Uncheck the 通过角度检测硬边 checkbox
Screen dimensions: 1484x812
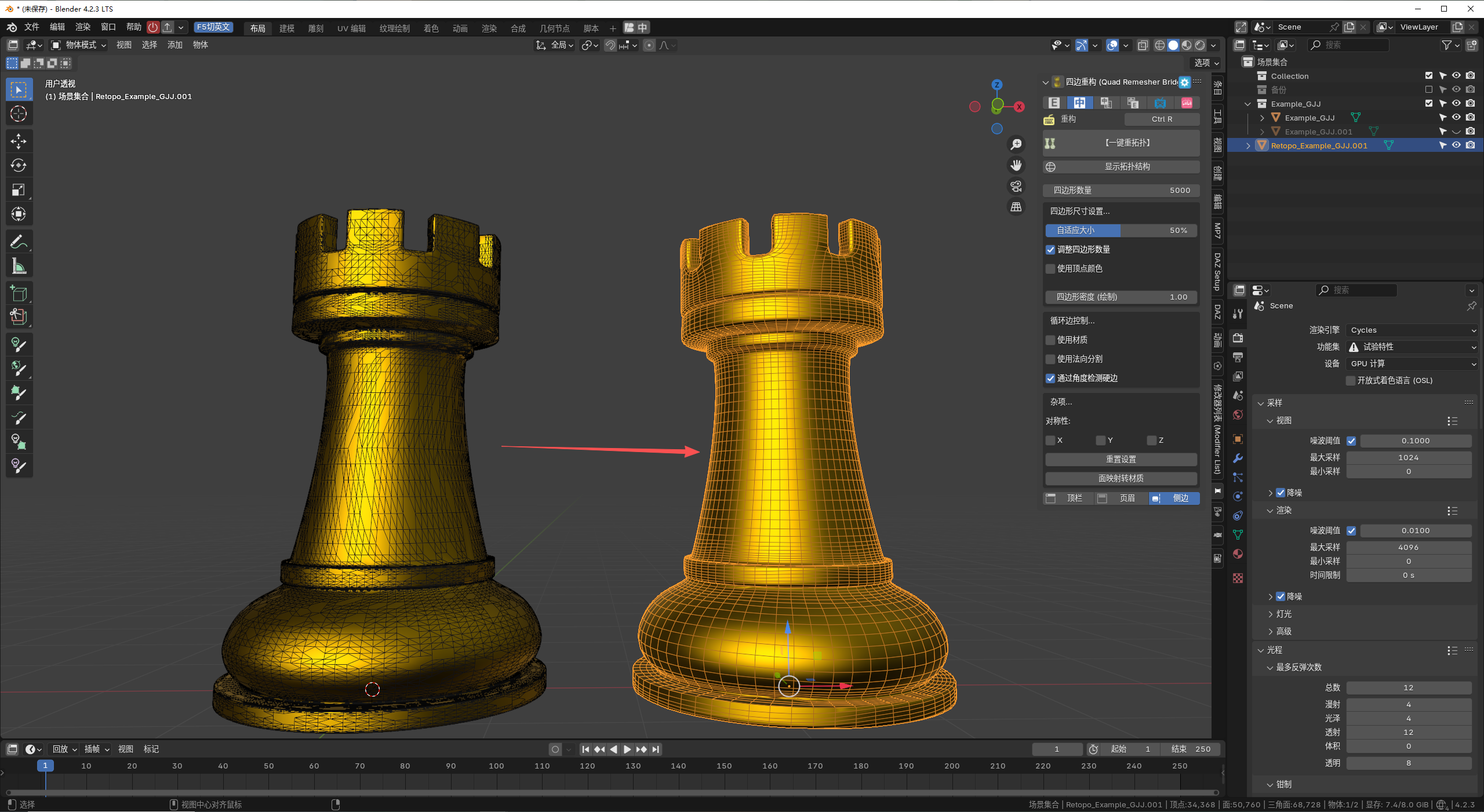[1050, 378]
